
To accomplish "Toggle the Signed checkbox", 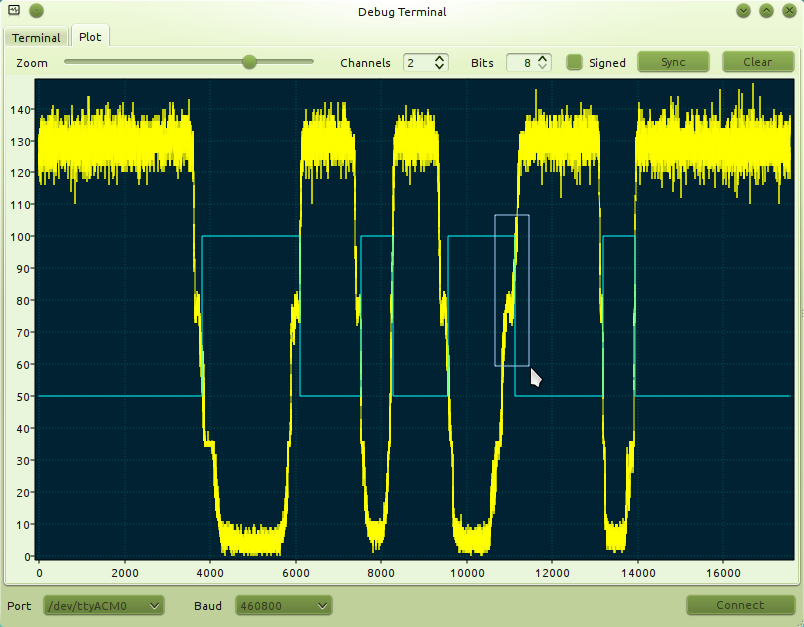I will pos(574,62).
